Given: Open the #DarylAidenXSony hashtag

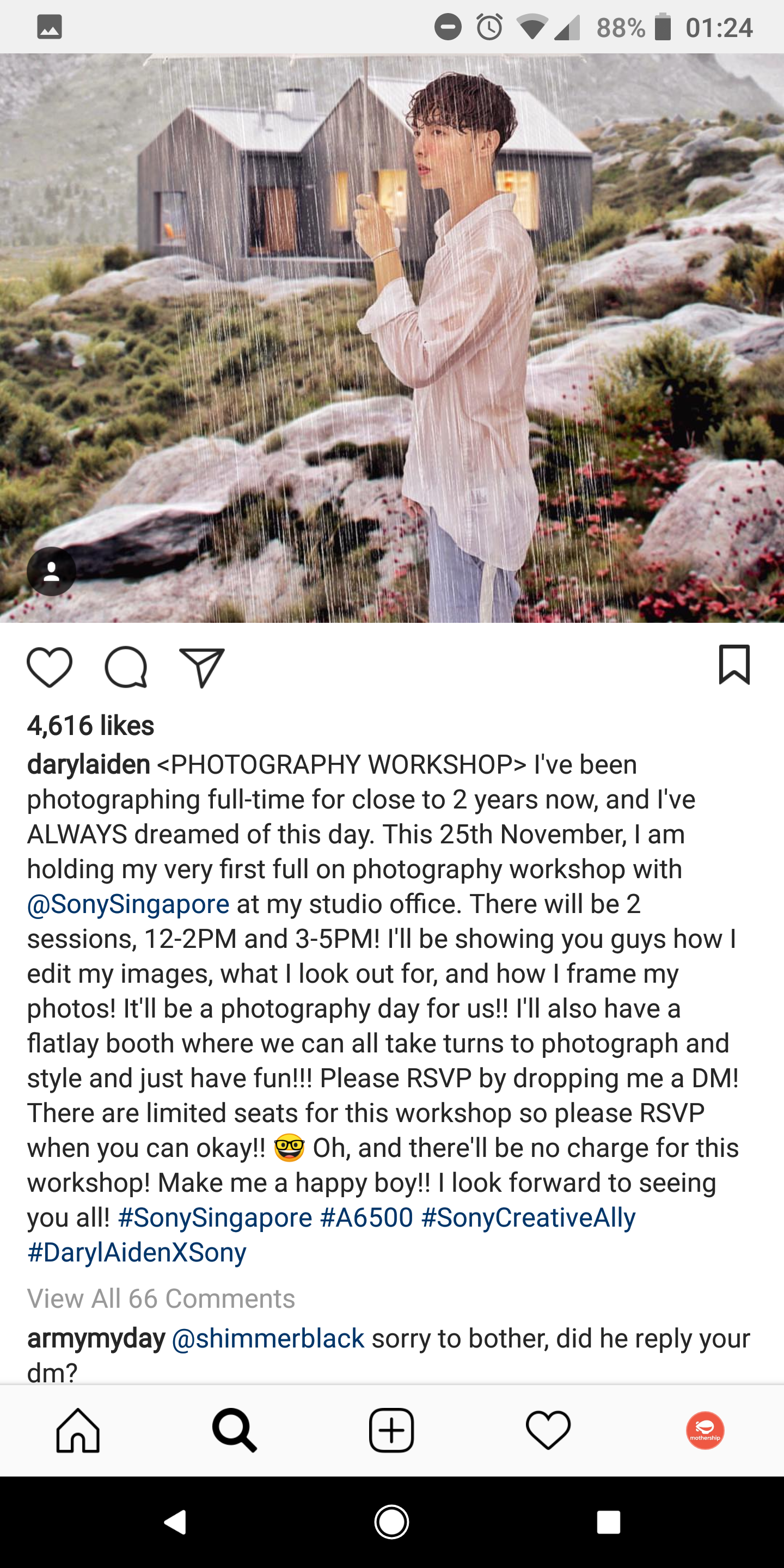Looking at the screenshot, I should click(137, 1252).
